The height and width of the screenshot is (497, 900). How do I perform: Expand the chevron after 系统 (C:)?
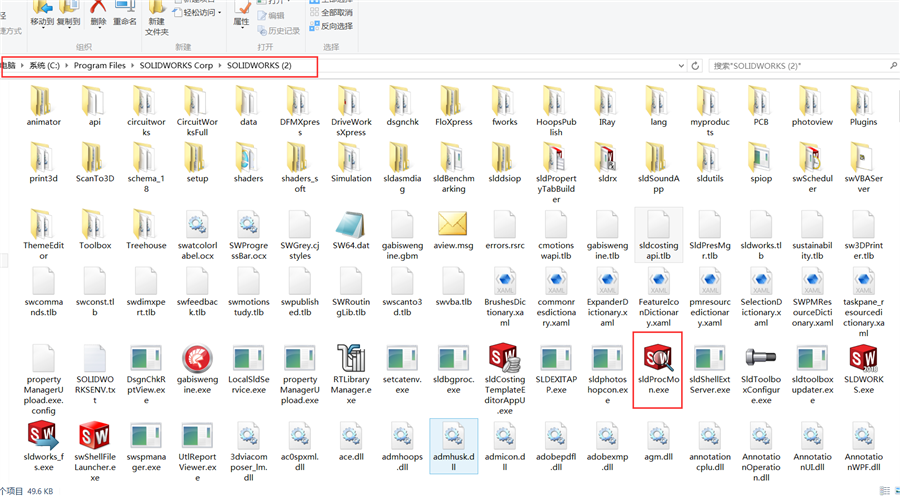pyautogui.click(x=67, y=65)
